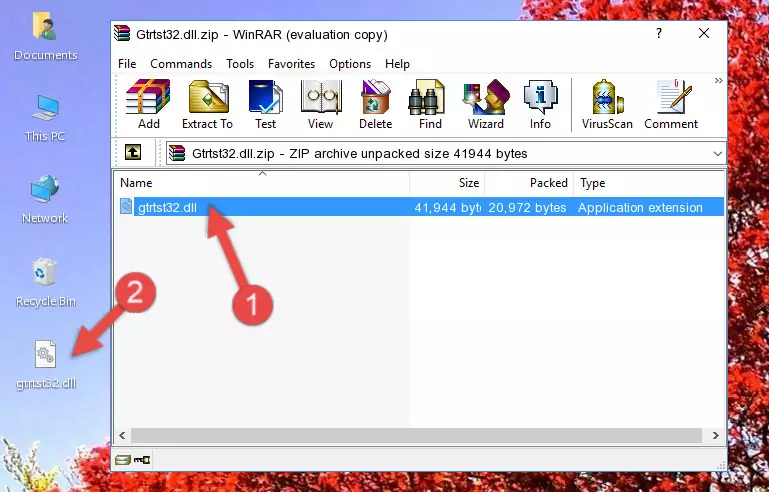Open the Tools menu
This screenshot has height=492, width=769.
coord(240,64)
